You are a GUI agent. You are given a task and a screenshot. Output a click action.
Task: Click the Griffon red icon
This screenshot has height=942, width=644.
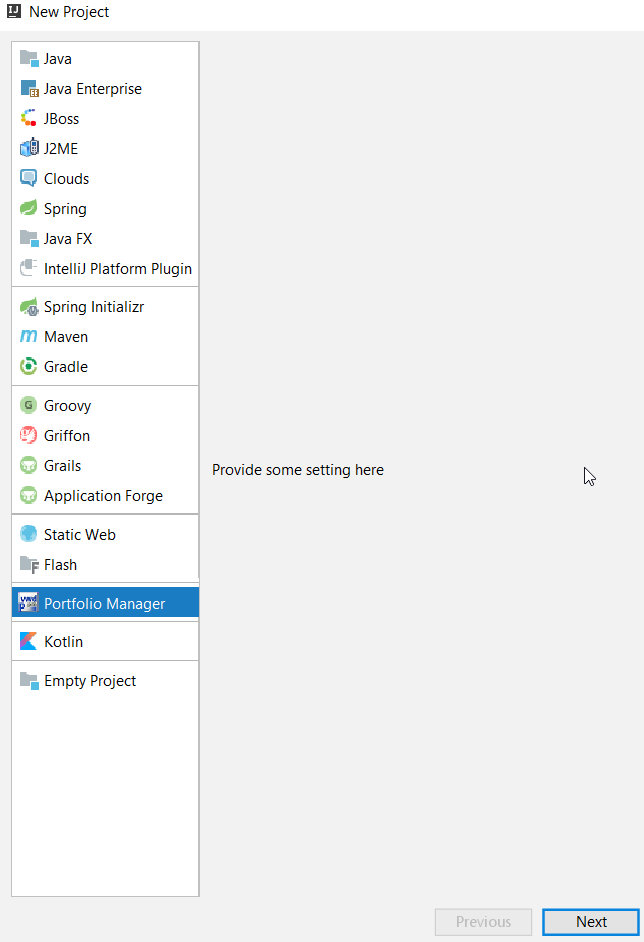point(29,436)
